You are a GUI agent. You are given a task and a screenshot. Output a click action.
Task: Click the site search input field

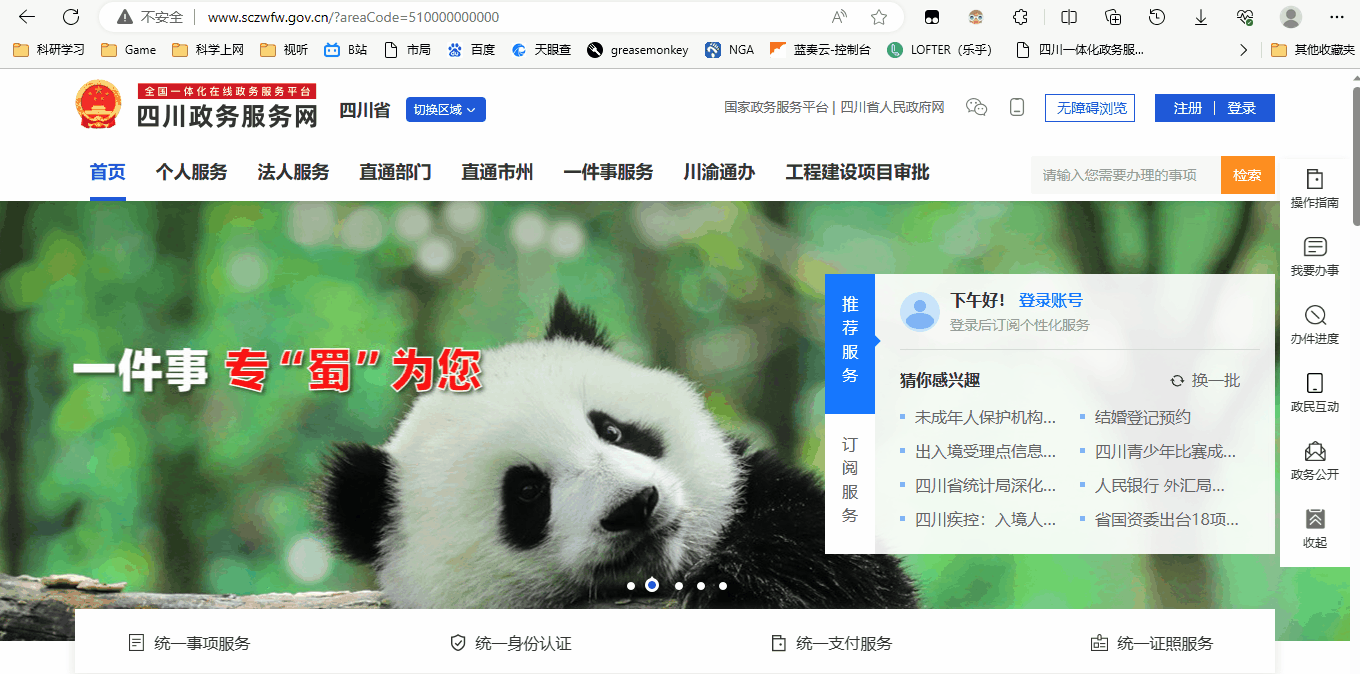point(1126,175)
